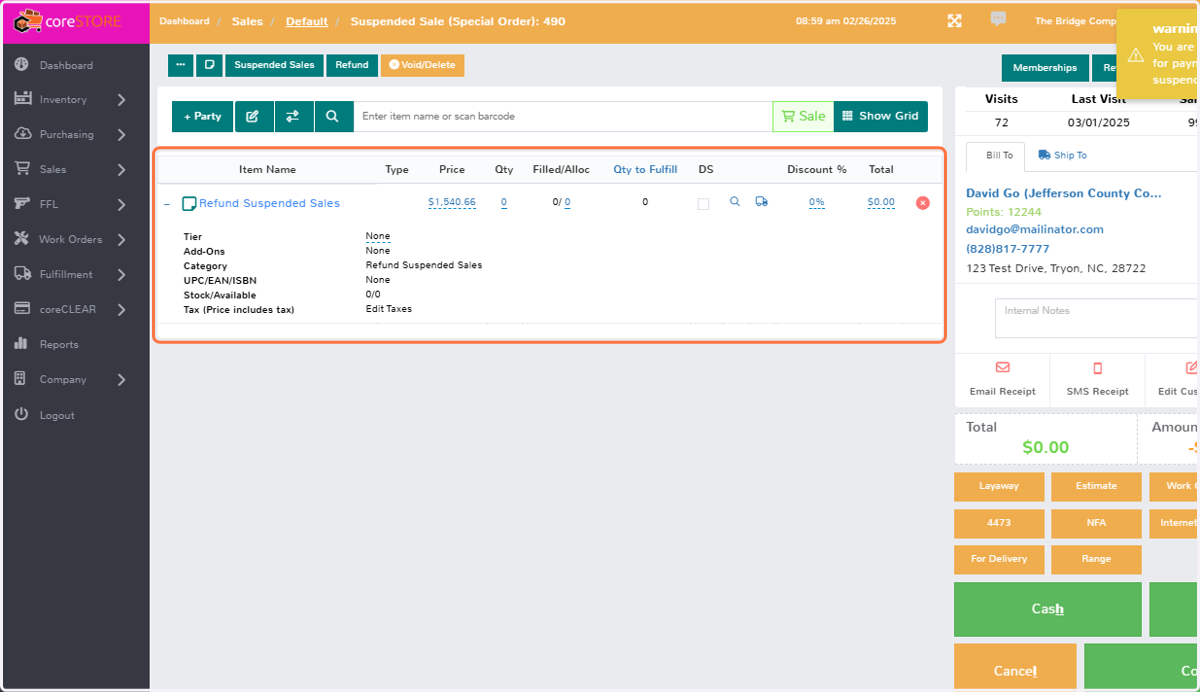Click the delivery truck icon in item row
Image resolution: width=1200 pixels, height=692 pixels.
762,202
